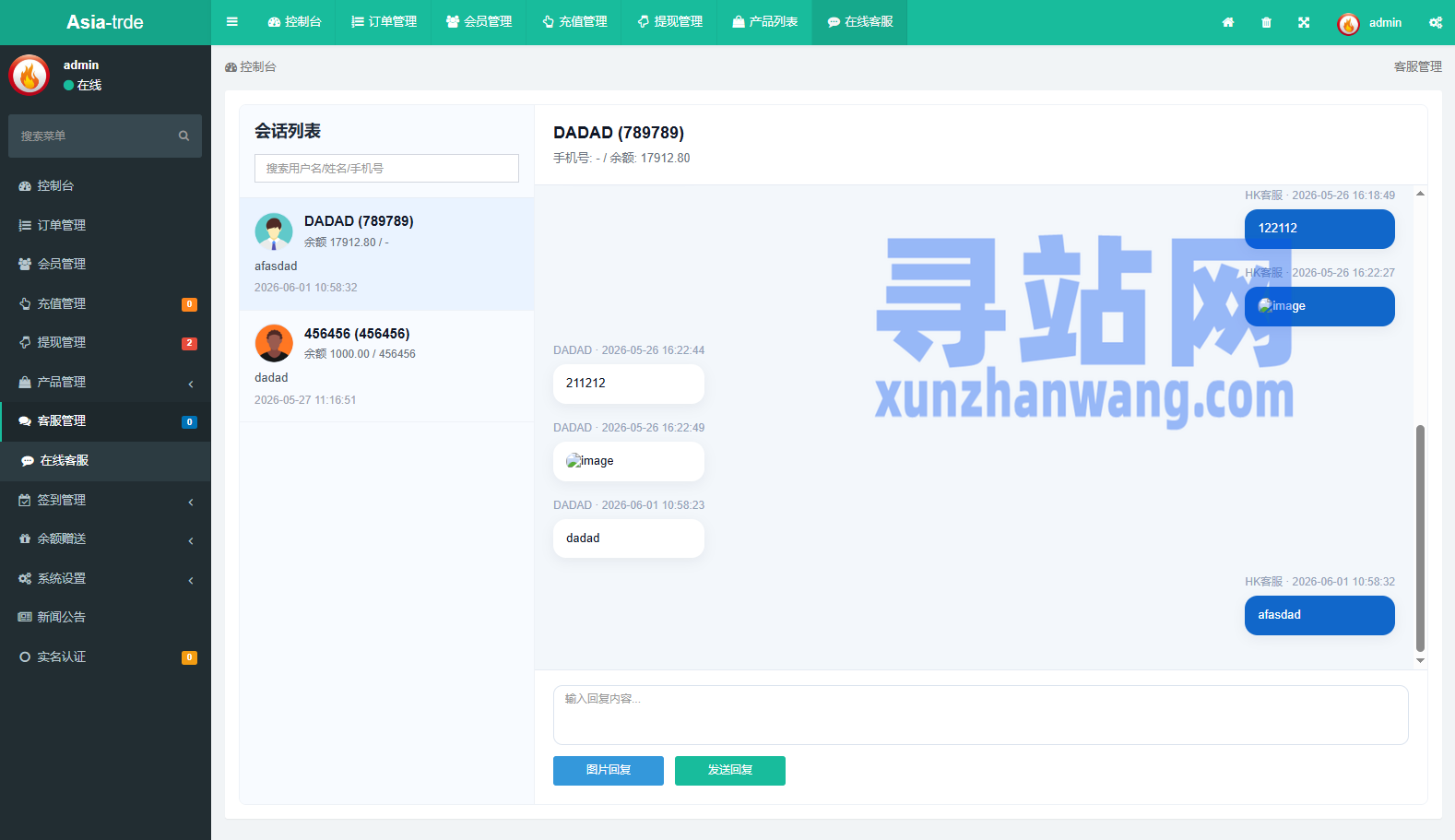Focus the reply textarea 输入回复内容
1455x840 pixels.
pos(980,715)
